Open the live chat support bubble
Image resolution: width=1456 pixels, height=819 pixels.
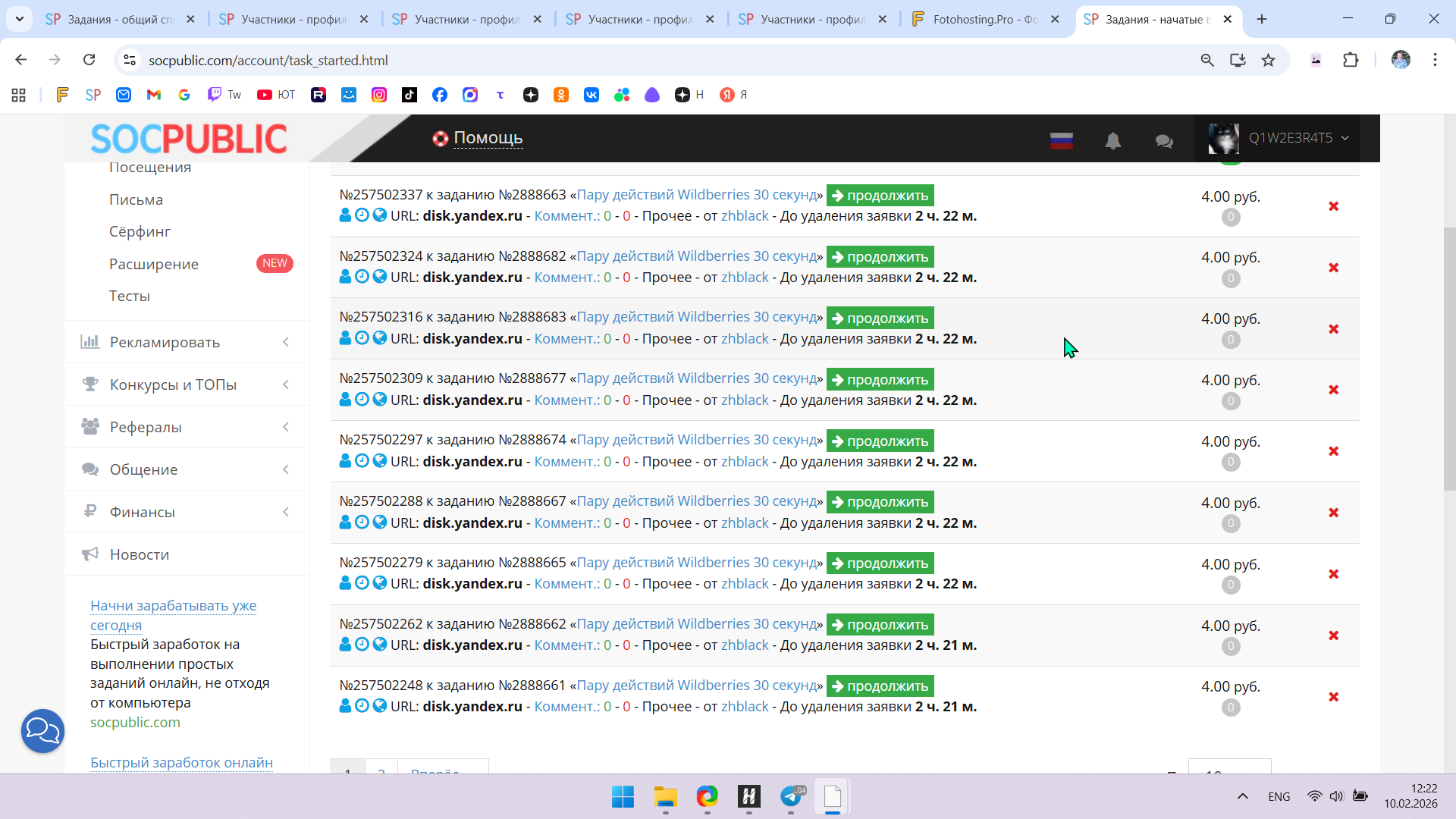tap(42, 731)
